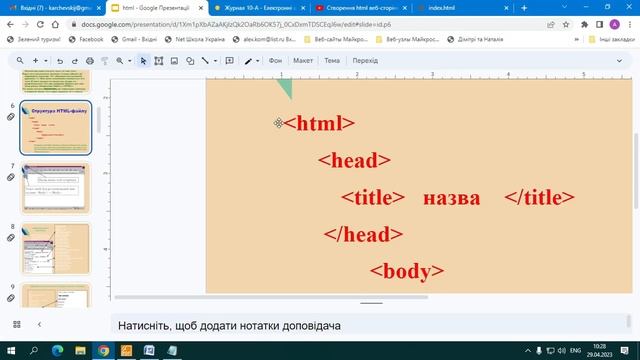
Task: Collapse the filmstrip panel arrow
Action: (40, 324)
